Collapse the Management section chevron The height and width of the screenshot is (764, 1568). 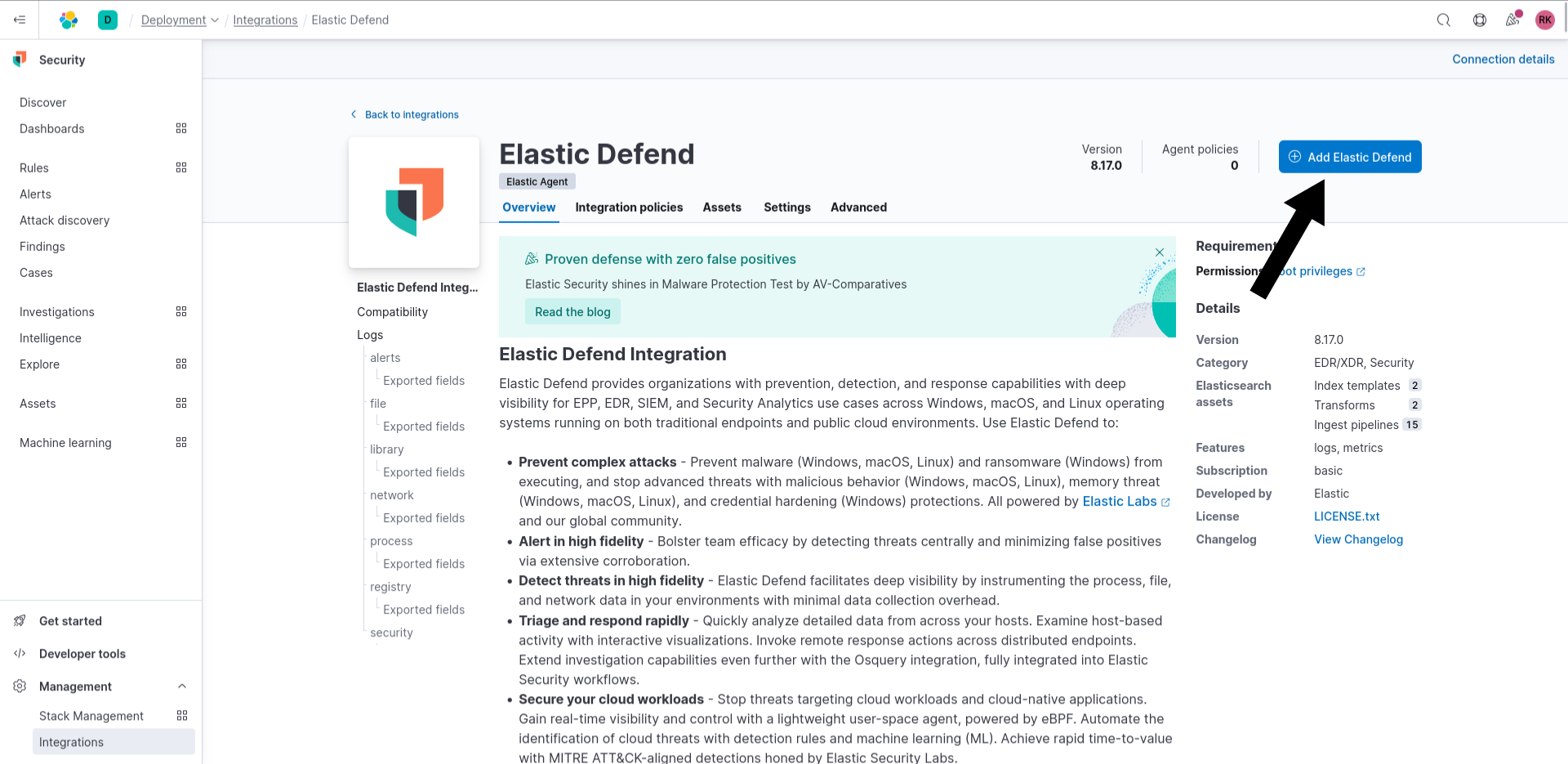(182, 686)
